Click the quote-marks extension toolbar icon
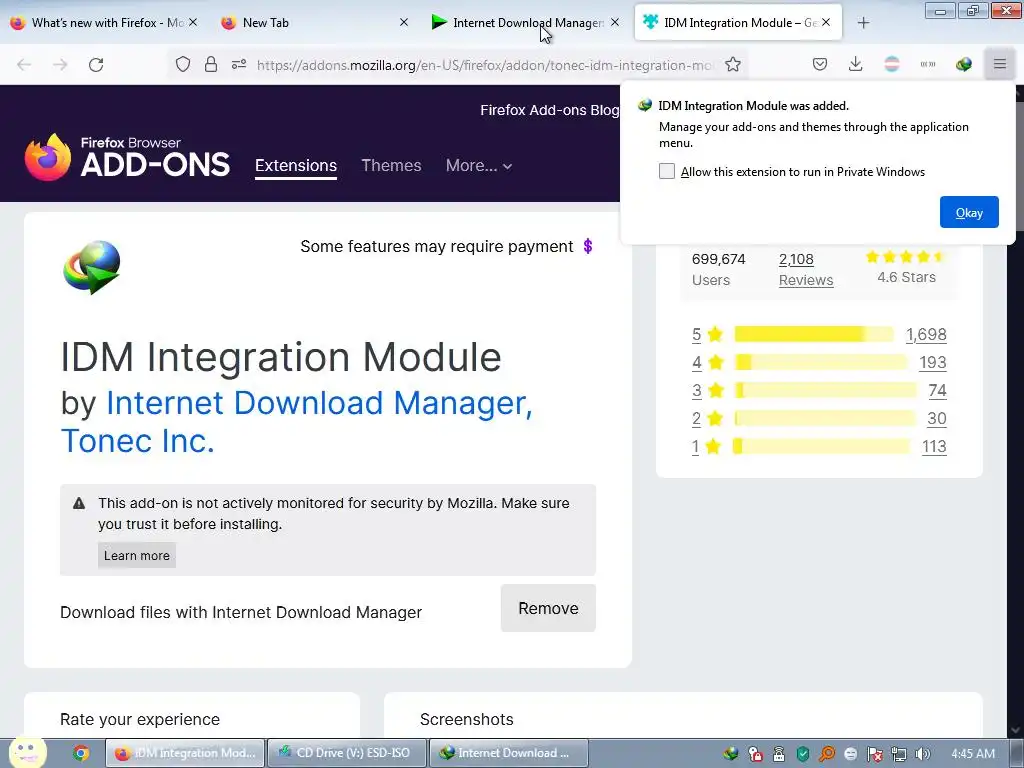Screen dimensions: 1024x768 tap(927, 64)
